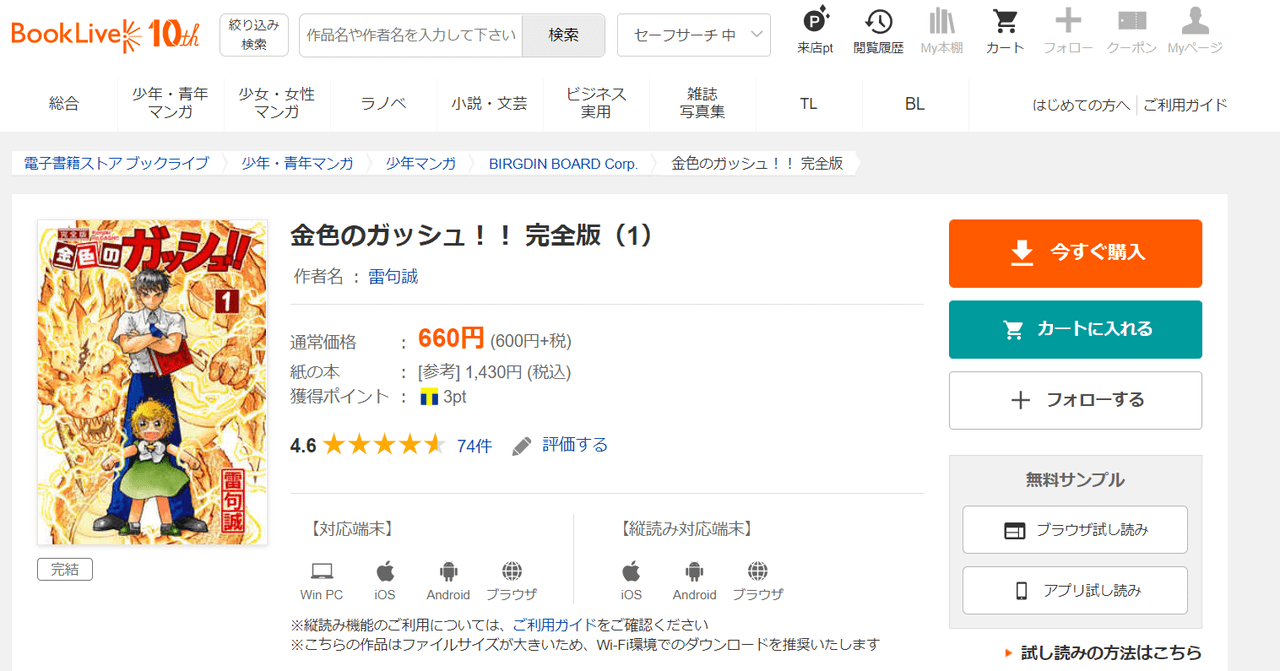Open the 来店pt points icon

coord(815,22)
